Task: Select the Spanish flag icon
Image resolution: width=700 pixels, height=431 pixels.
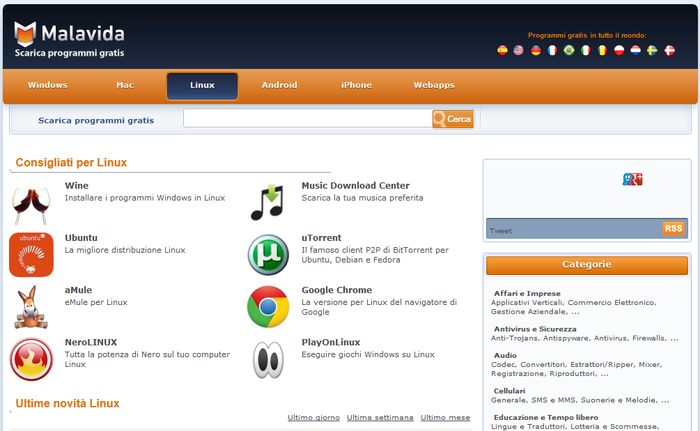Action: (x=502, y=50)
